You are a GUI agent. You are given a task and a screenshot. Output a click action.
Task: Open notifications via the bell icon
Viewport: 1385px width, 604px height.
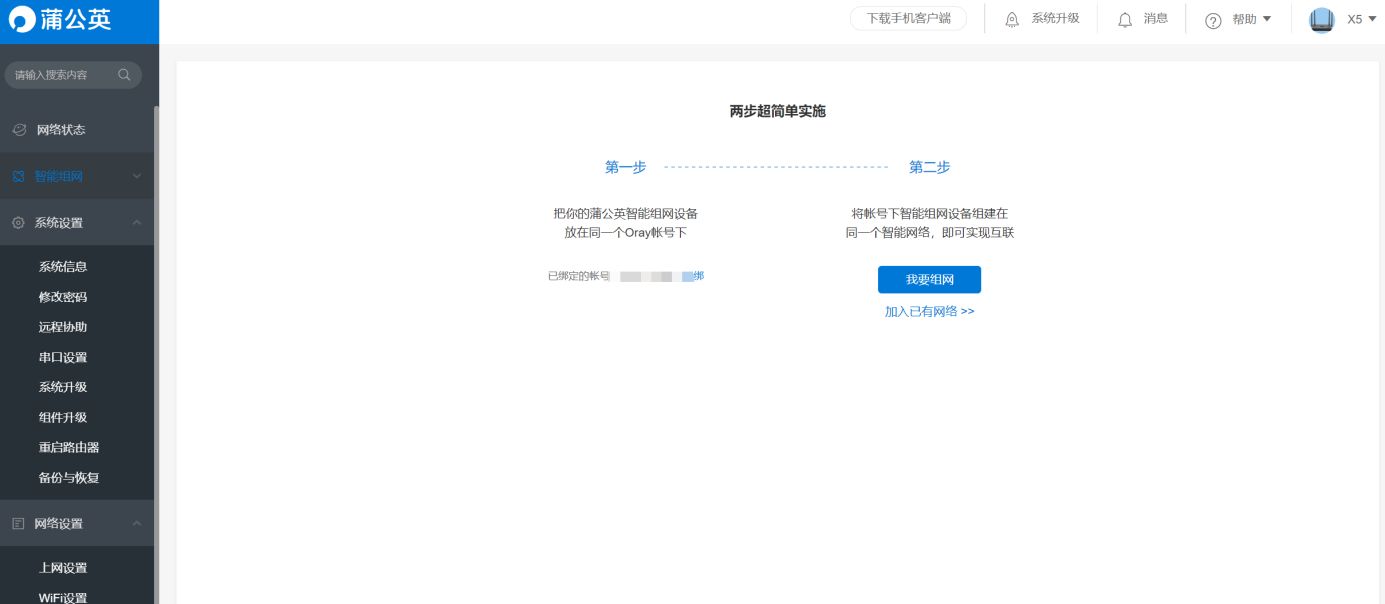point(1125,20)
